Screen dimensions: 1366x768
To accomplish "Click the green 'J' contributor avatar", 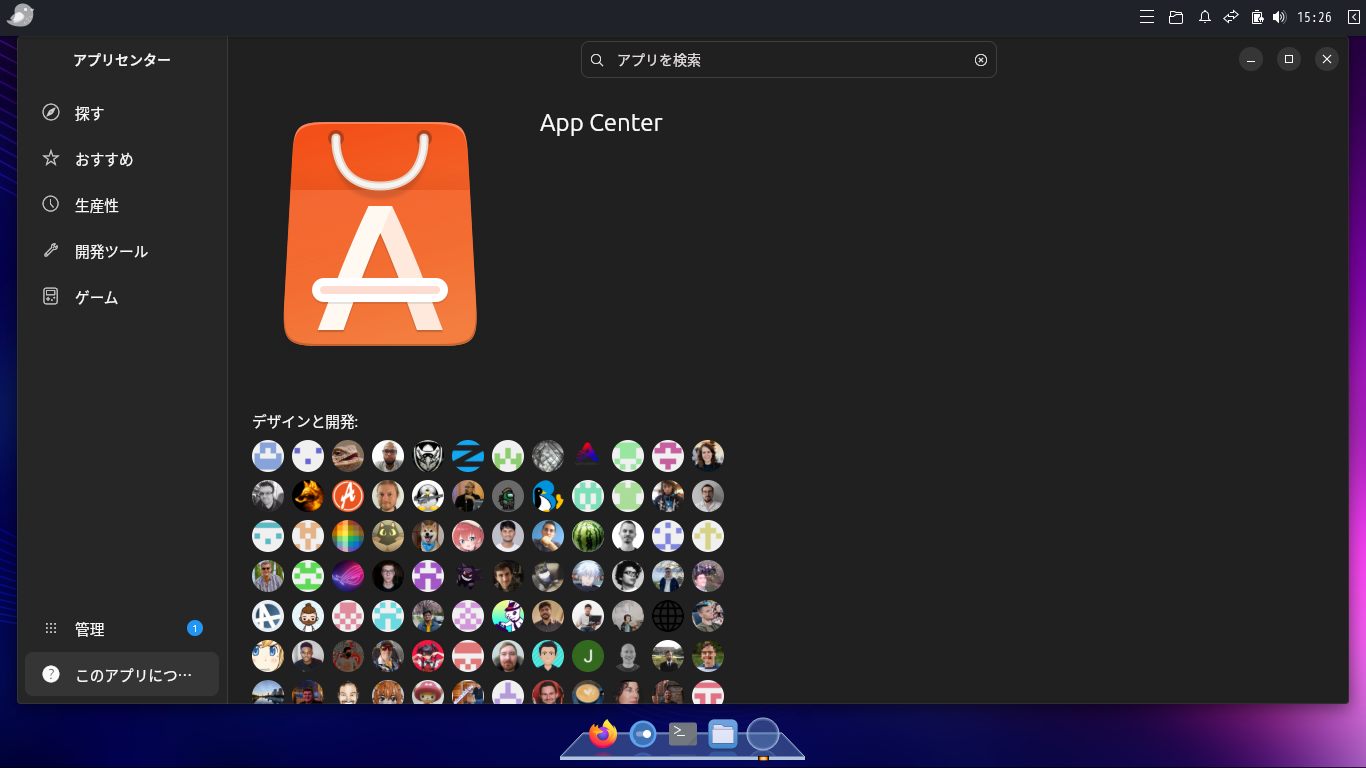I will coord(588,656).
